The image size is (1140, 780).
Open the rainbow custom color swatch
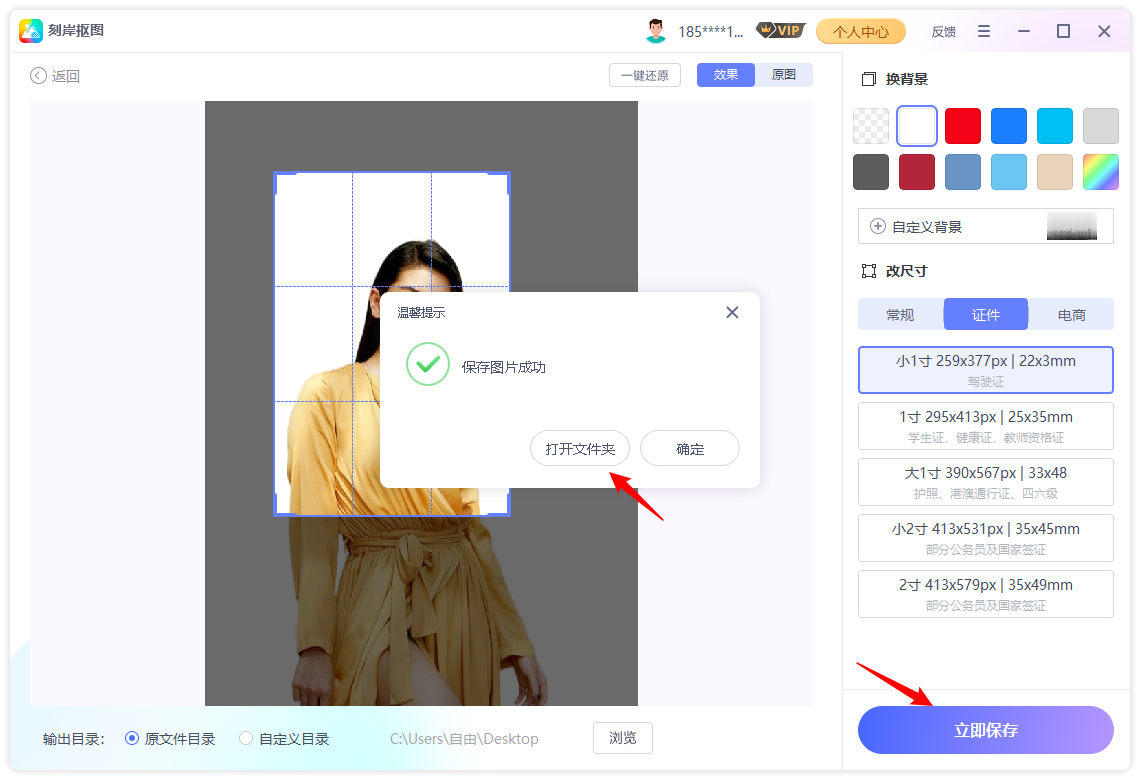pos(1101,172)
